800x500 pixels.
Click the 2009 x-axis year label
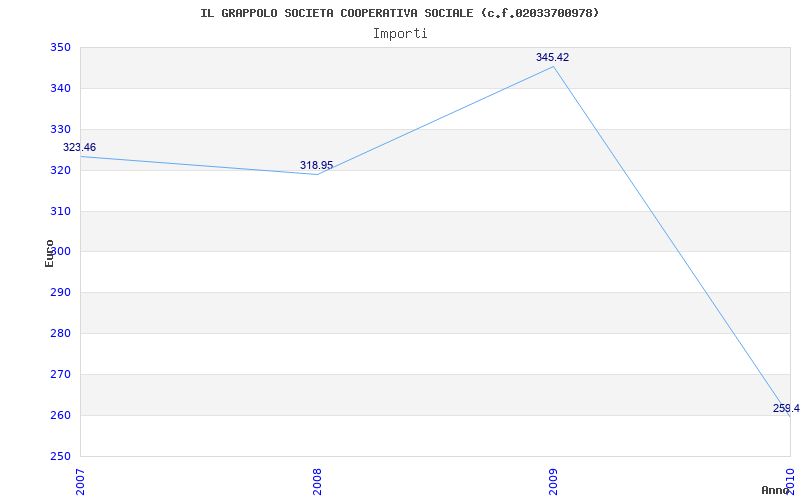point(554,482)
